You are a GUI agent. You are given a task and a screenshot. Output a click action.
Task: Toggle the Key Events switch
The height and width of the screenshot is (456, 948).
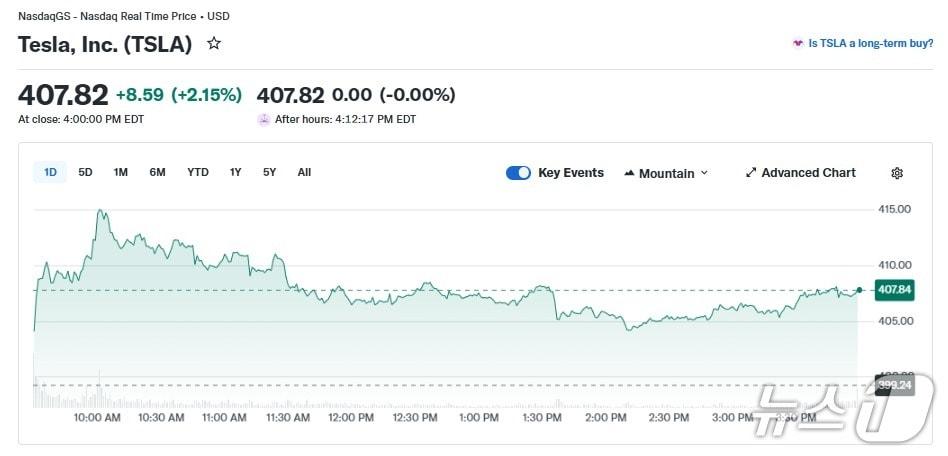(518, 173)
